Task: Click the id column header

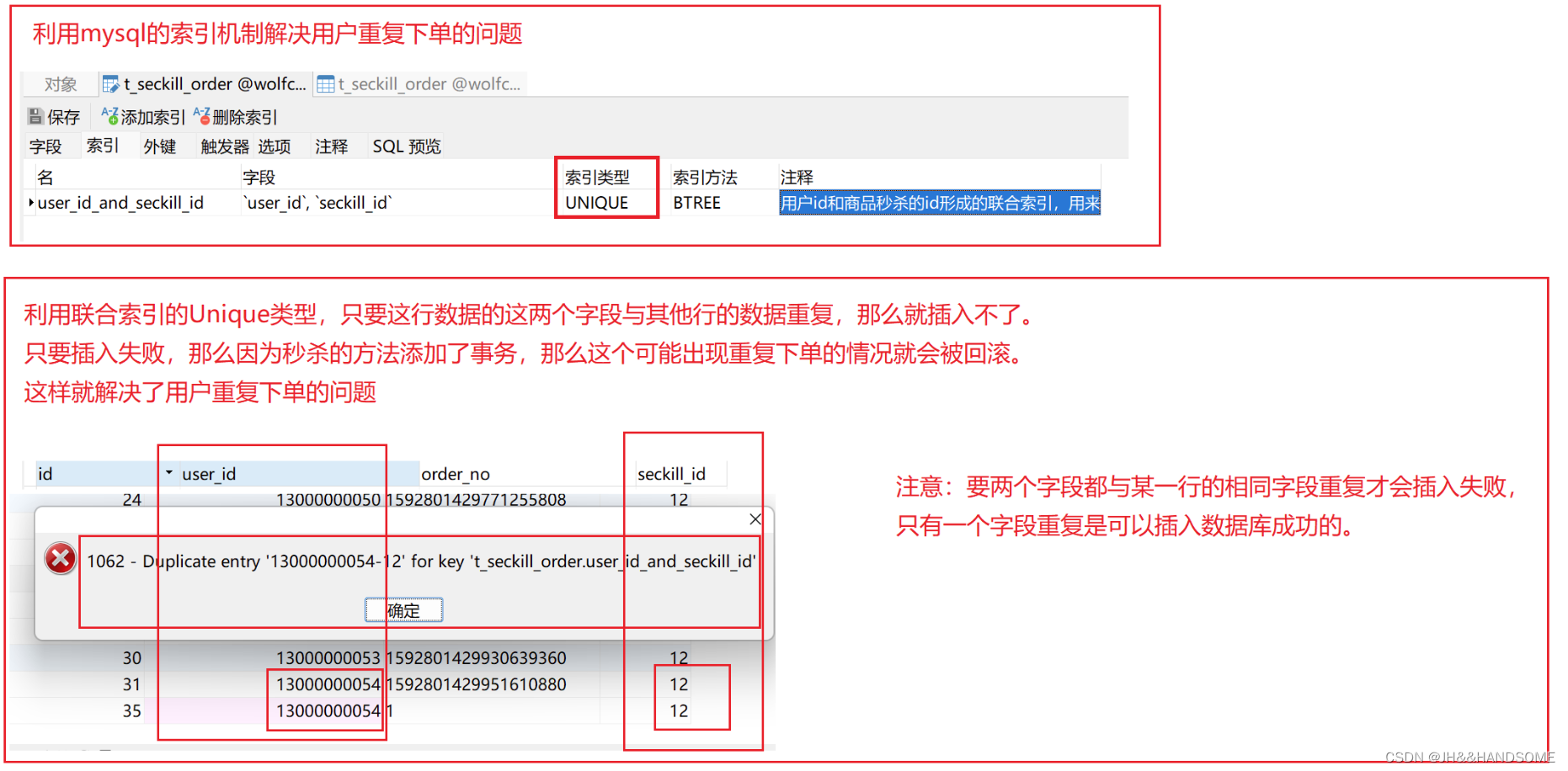Action: 97,474
